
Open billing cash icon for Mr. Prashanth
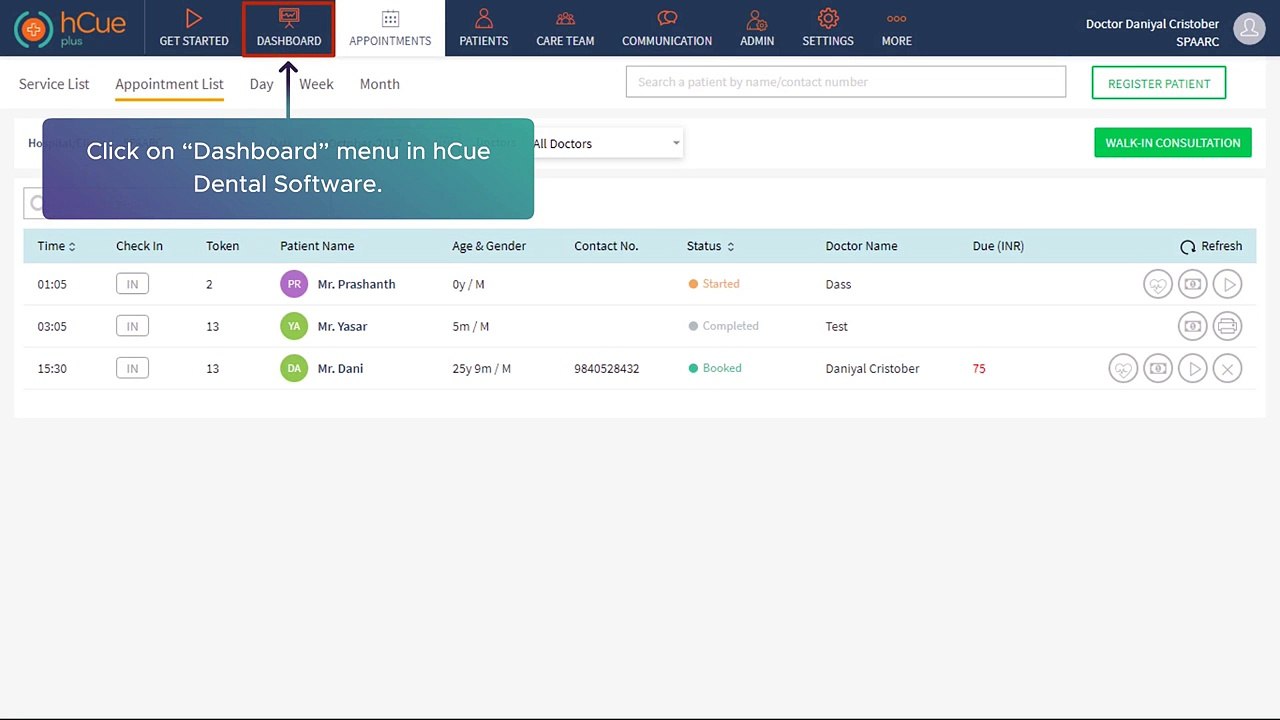click(x=1193, y=284)
